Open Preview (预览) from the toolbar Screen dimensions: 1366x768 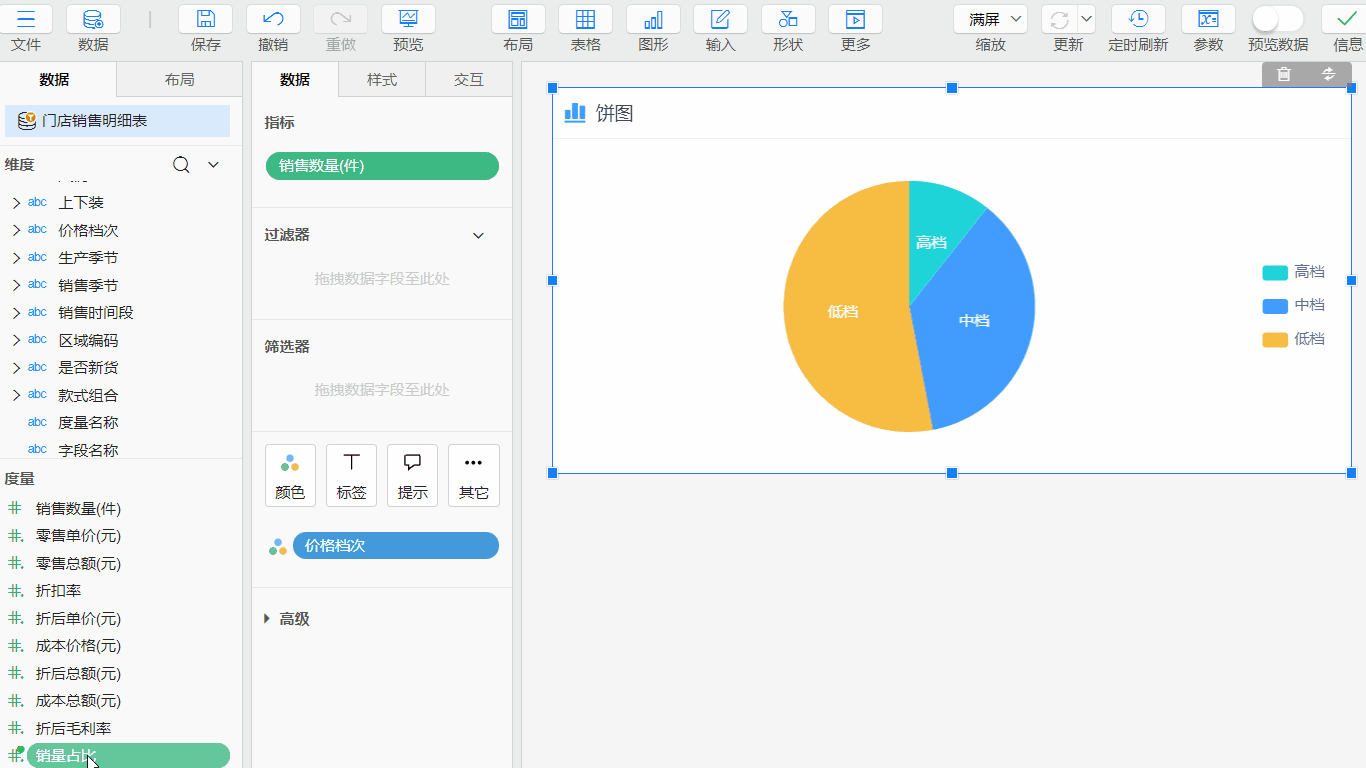(408, 20)
